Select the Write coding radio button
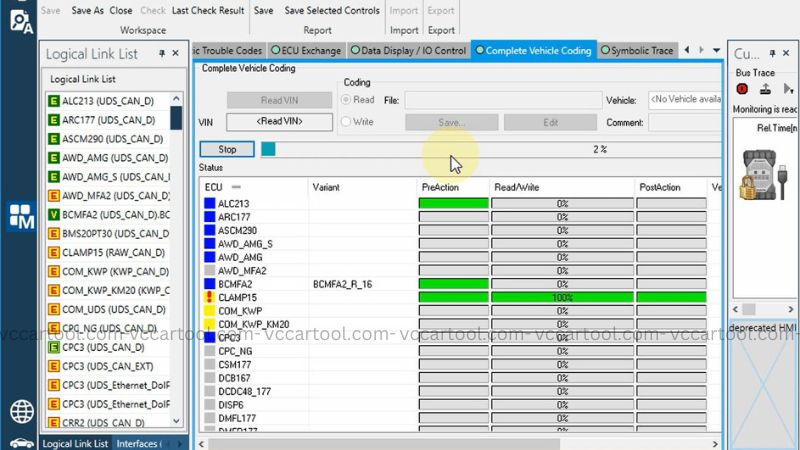This screenshot has width=800, height=450. click(348, 122)
